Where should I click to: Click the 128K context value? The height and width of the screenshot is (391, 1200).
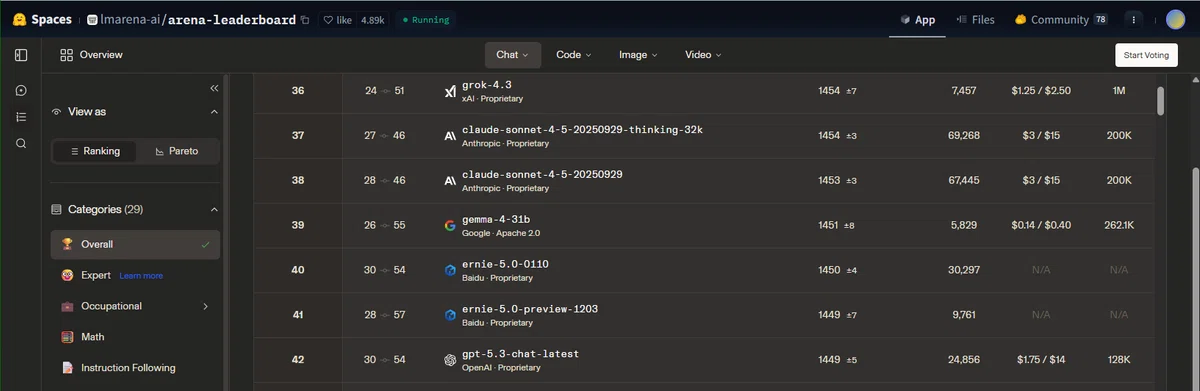pyautogui.click(x=1119, y=360)
